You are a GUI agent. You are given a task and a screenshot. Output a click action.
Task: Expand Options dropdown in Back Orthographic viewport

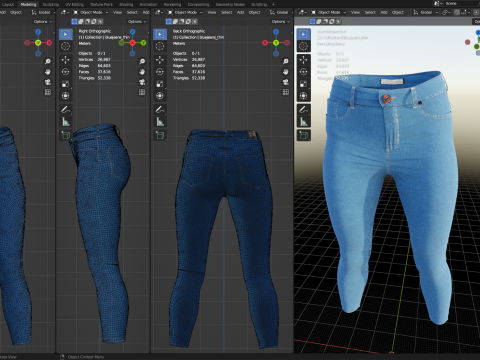280,21
